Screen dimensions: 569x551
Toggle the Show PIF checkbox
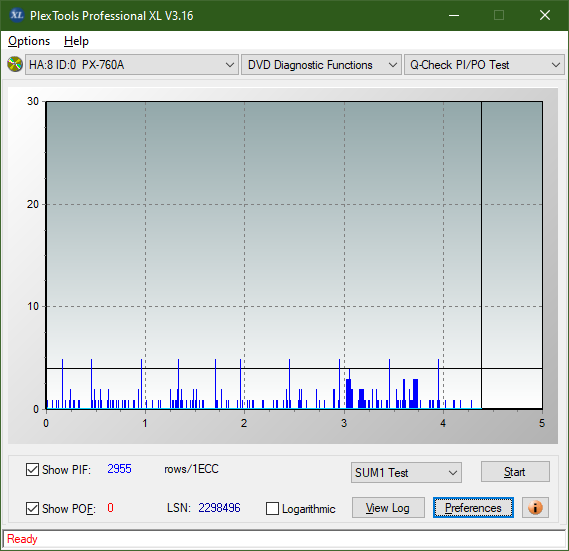(x=32, y=469)
